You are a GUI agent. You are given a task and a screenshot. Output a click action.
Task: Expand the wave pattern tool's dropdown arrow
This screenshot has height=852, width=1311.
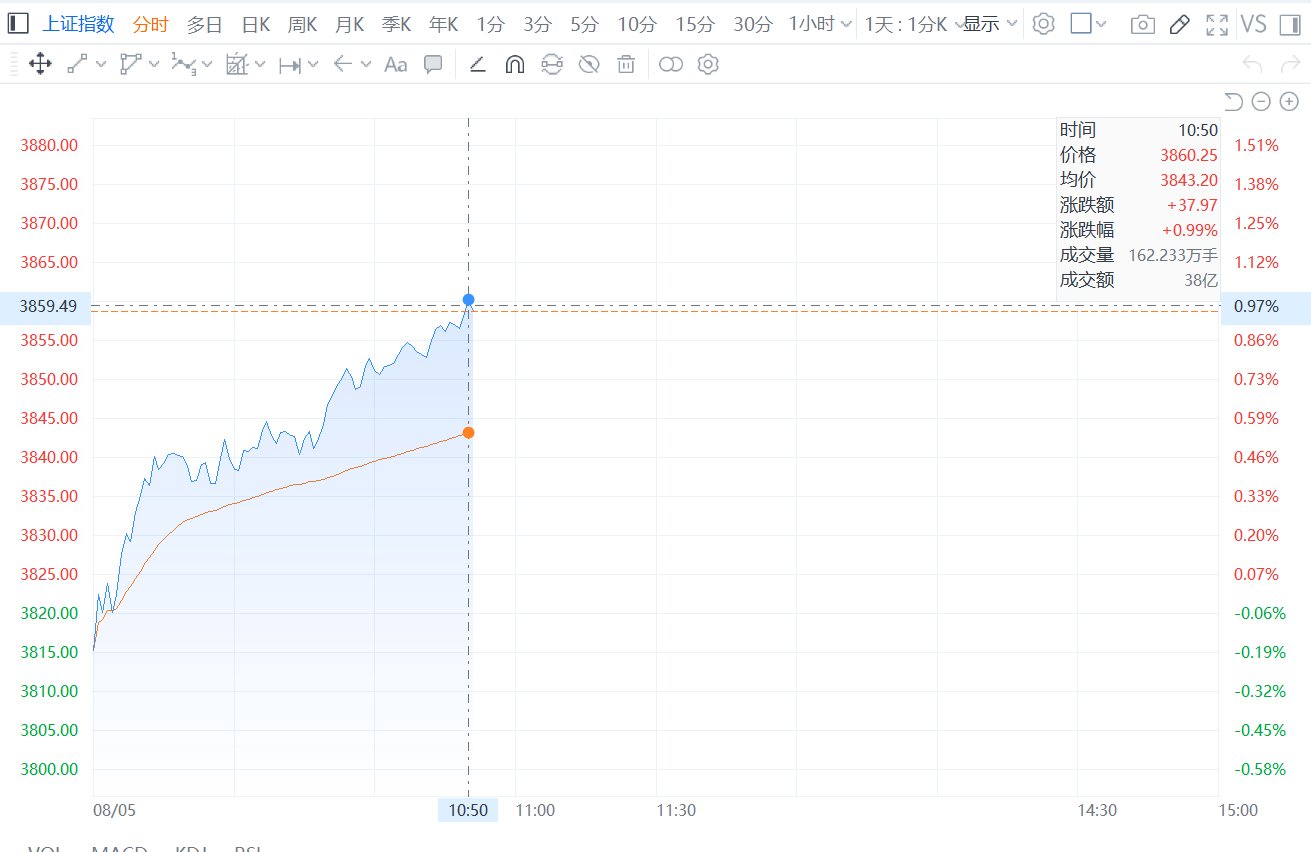207,65
